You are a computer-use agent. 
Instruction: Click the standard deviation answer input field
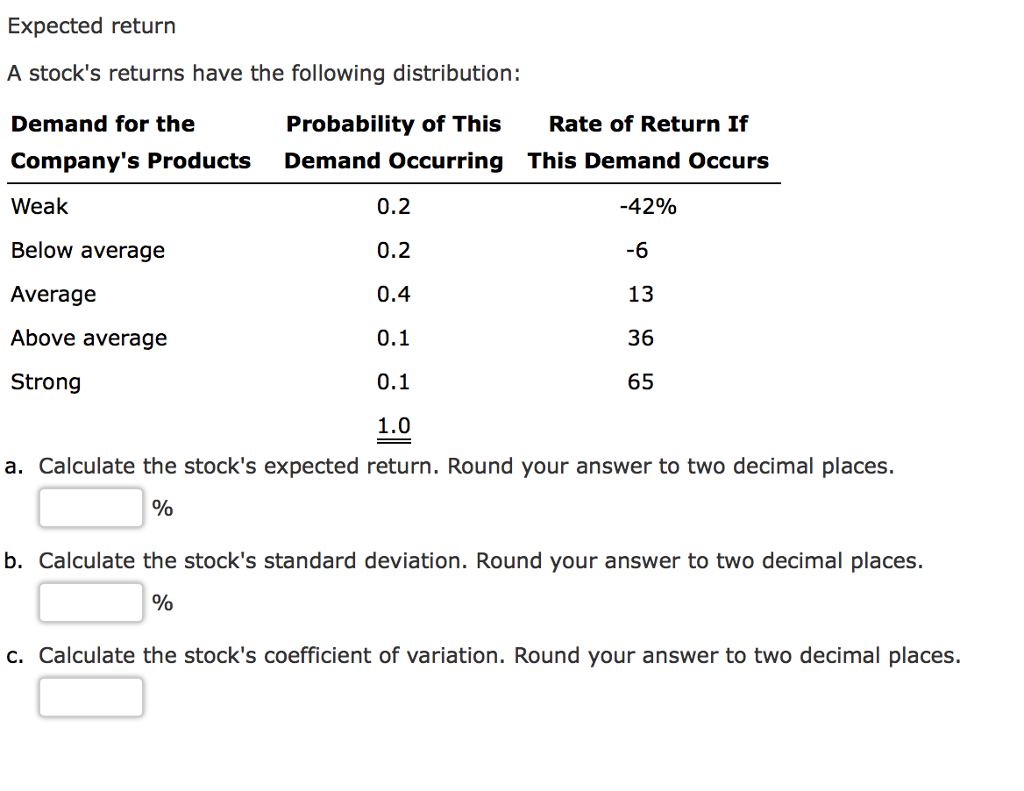coord(90,601)
